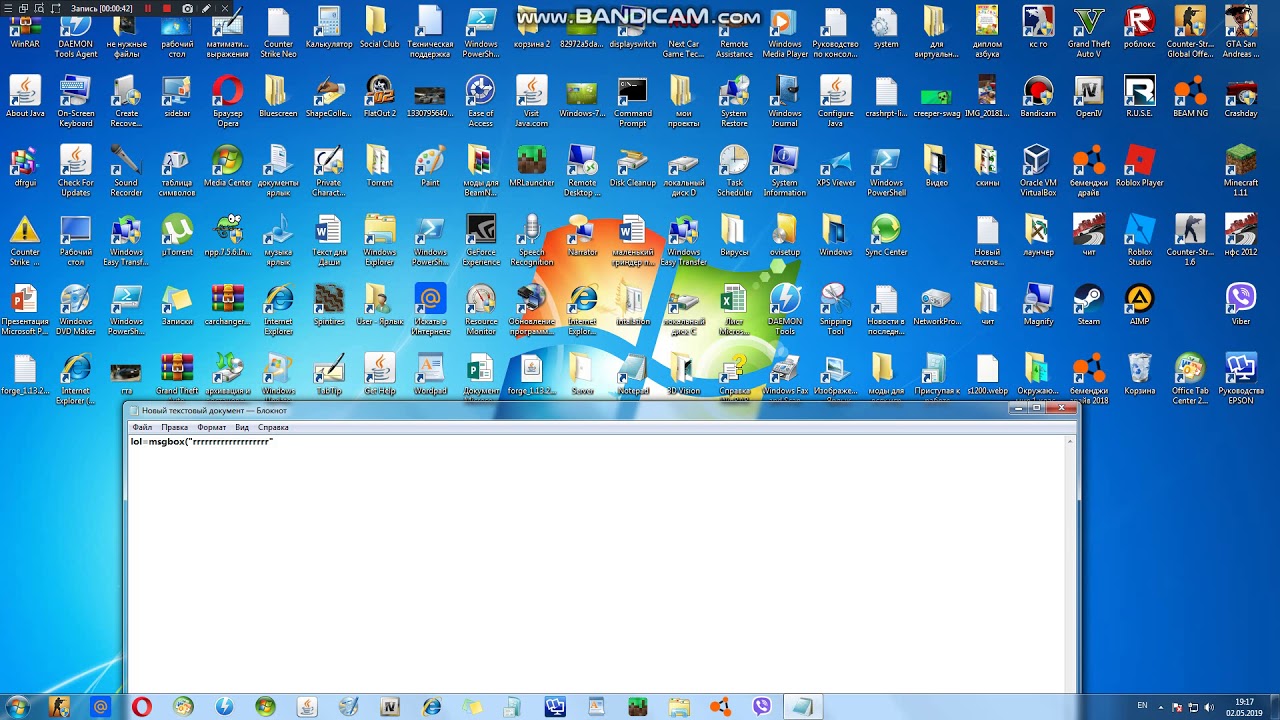
Task: Select the FlatOut 2 desktop icon
Action: click(x=379, y=97)
